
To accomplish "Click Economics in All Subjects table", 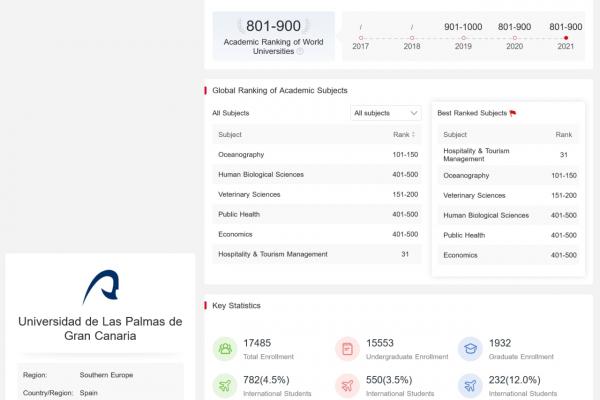I will tap(235, 234).
